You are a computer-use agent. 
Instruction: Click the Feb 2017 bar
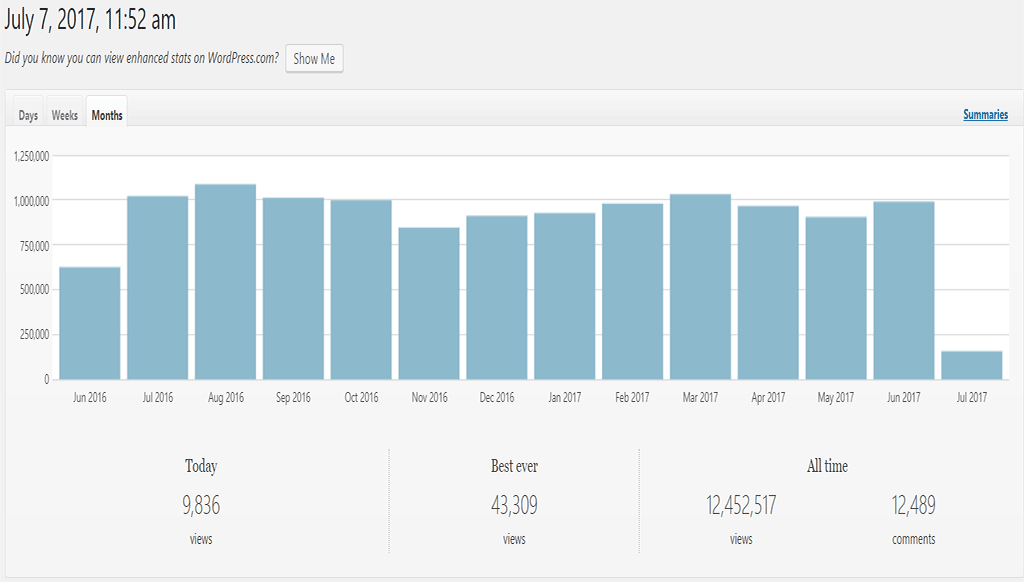click(x=633, y=292)
